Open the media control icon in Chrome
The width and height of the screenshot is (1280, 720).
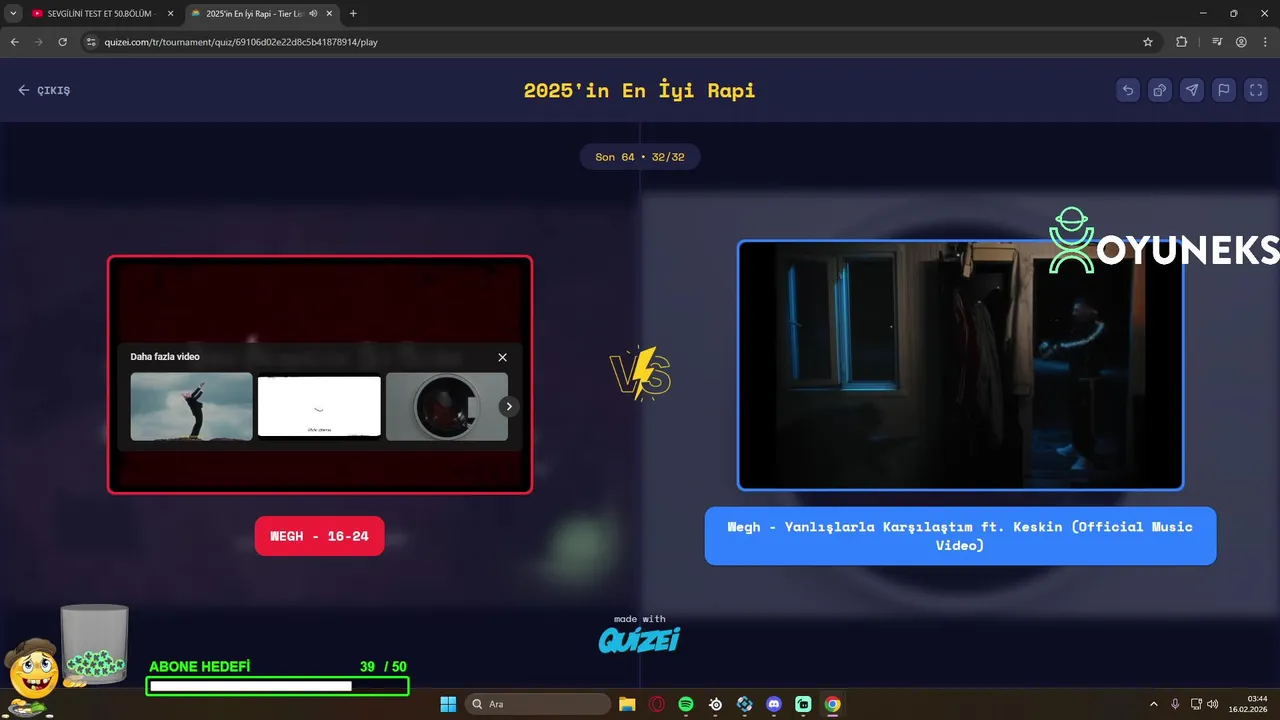pyautogui.click(x=1217, y=42)
